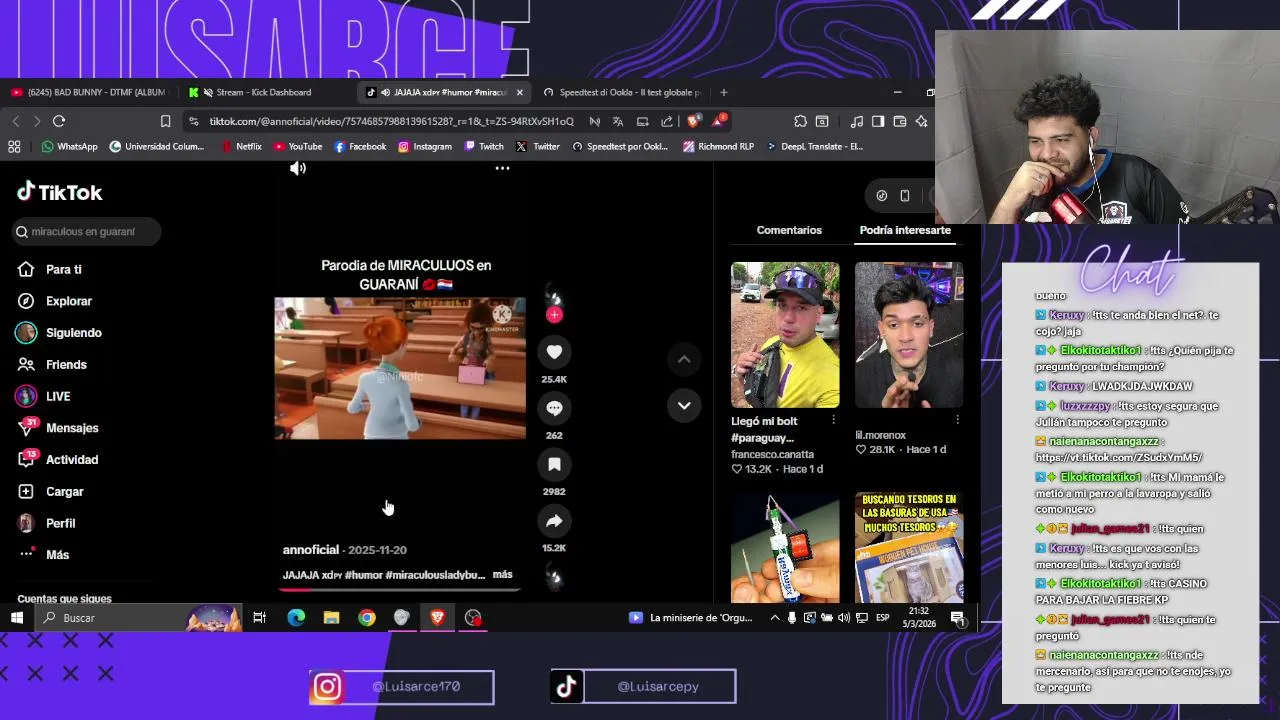Viewport: 1280px width, 720px height.
Task: Open the WhatsApp bookmark
Action: [x=69, y=146]
